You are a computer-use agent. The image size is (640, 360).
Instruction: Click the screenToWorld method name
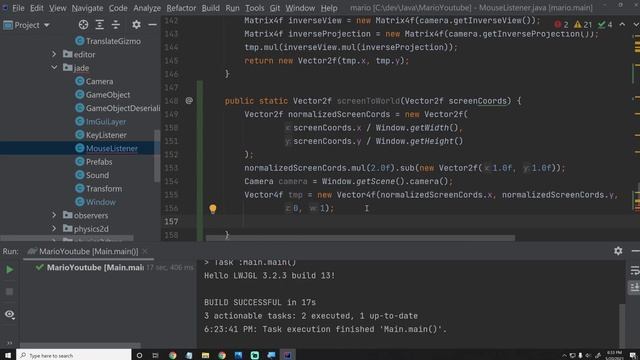click(x=368, y=101)
